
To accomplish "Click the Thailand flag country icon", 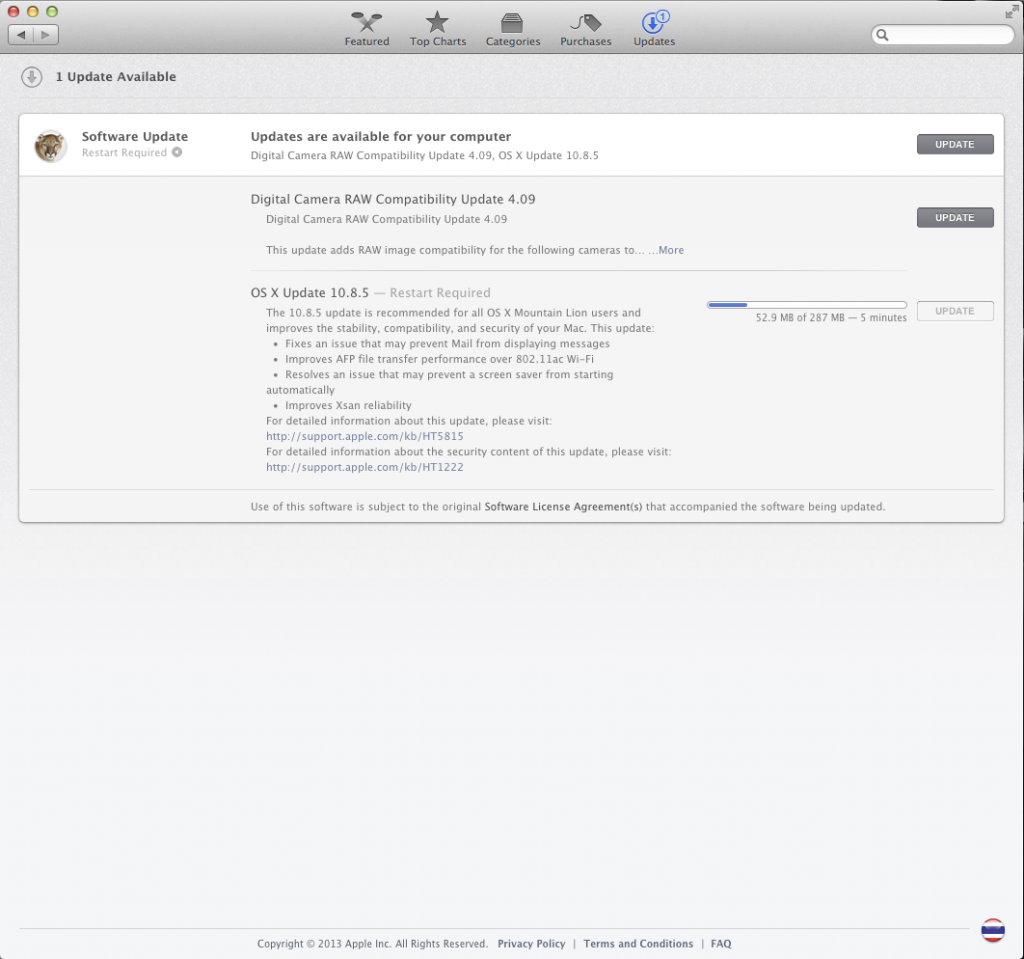I will coord(992,930).
